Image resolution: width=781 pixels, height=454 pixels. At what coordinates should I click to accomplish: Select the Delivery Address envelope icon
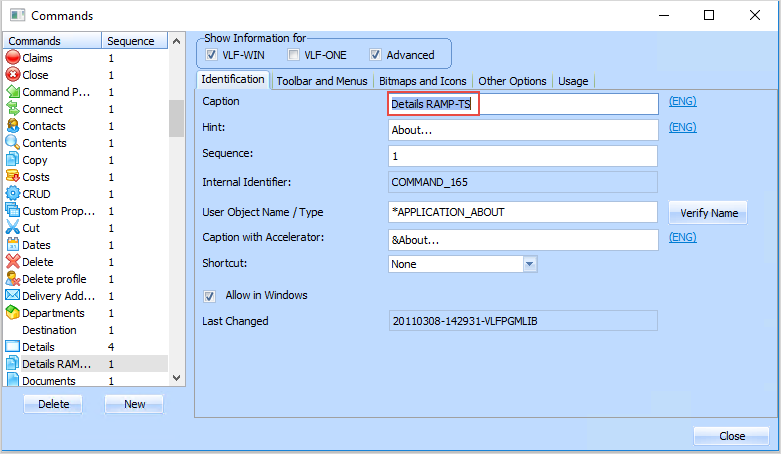point(13,296)
